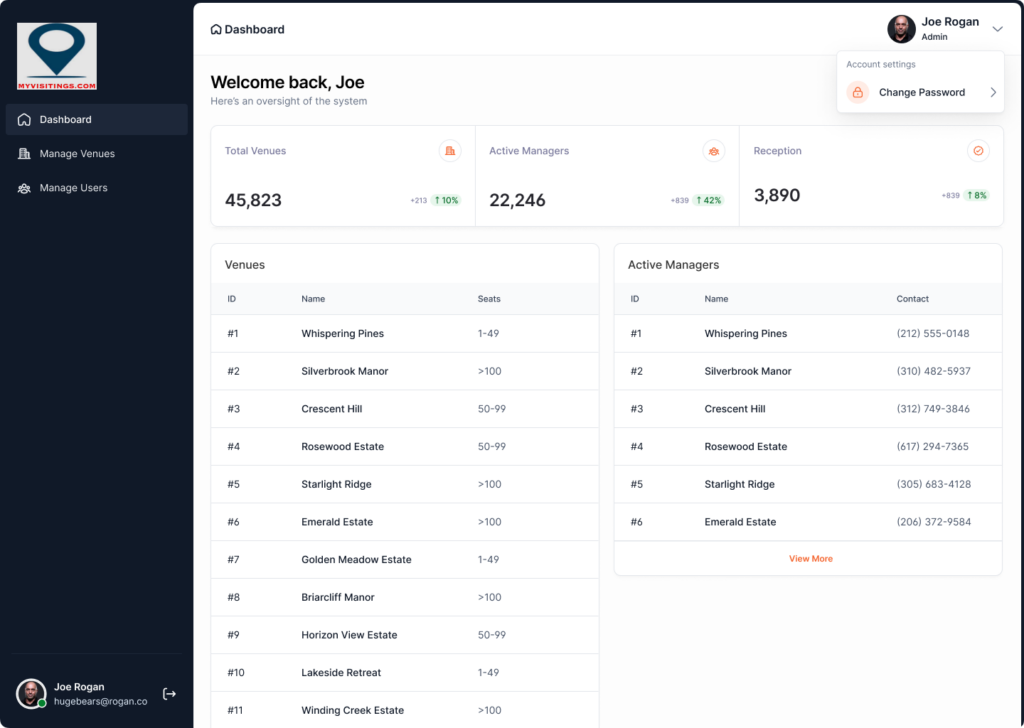Click the Total Venues building icon
This screenshot has height=728, width=1024.
(450, 151)
